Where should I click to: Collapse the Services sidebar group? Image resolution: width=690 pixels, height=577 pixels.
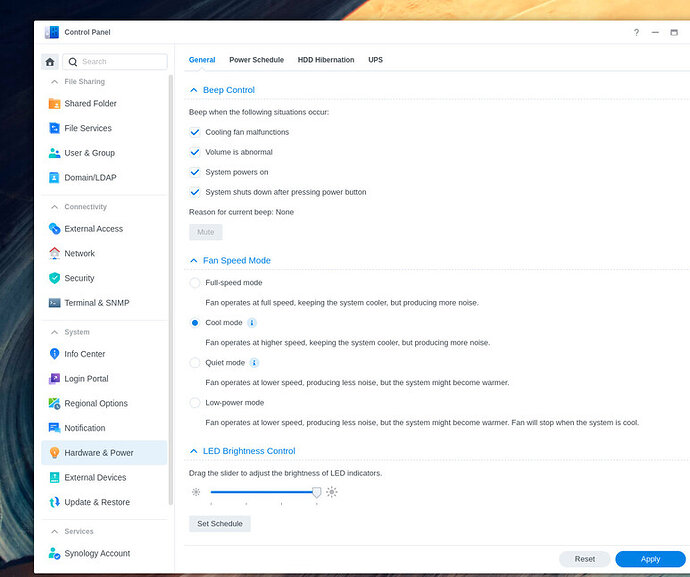54,531
